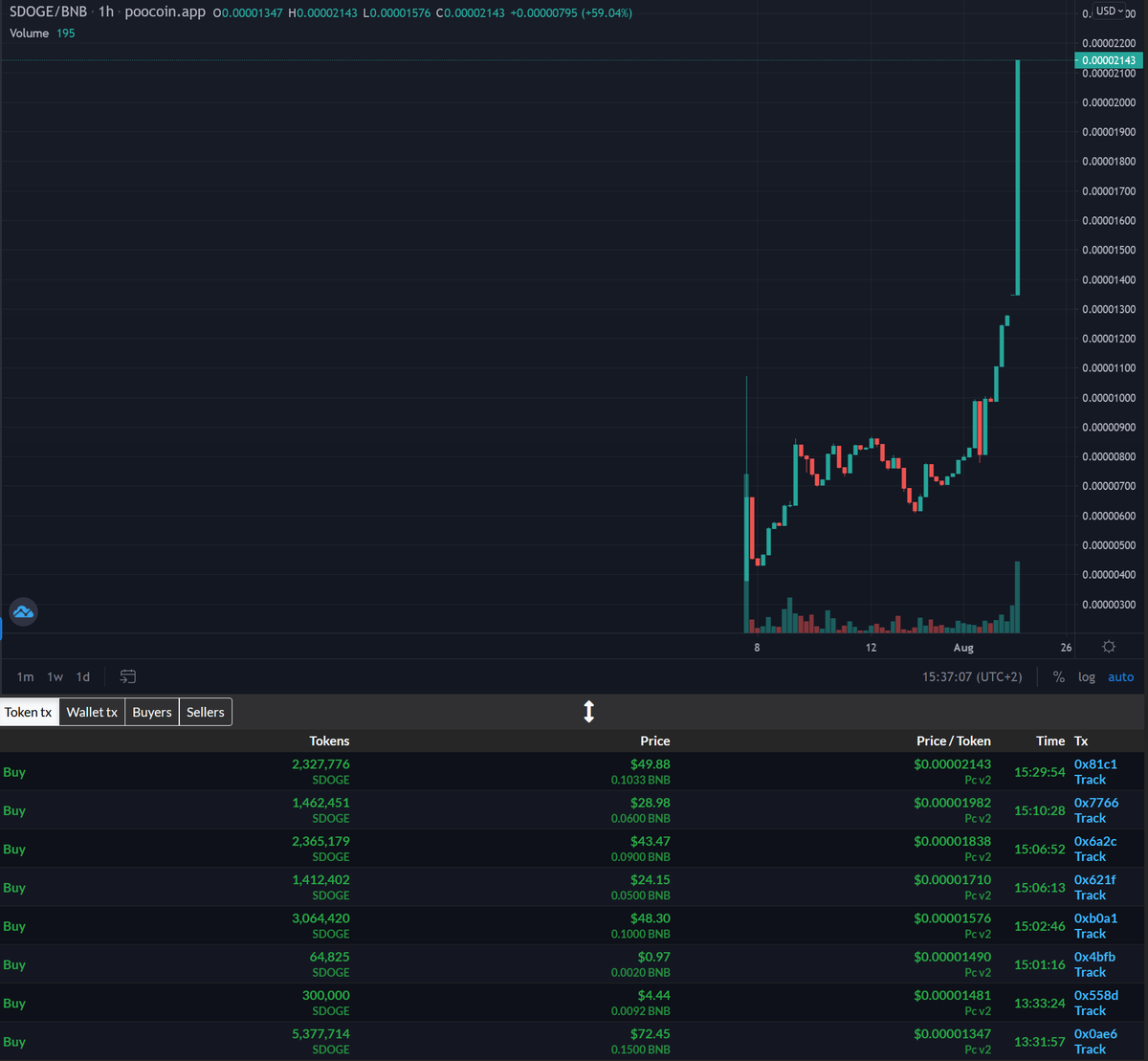Click the tall green latest candle

point(1017,177)
